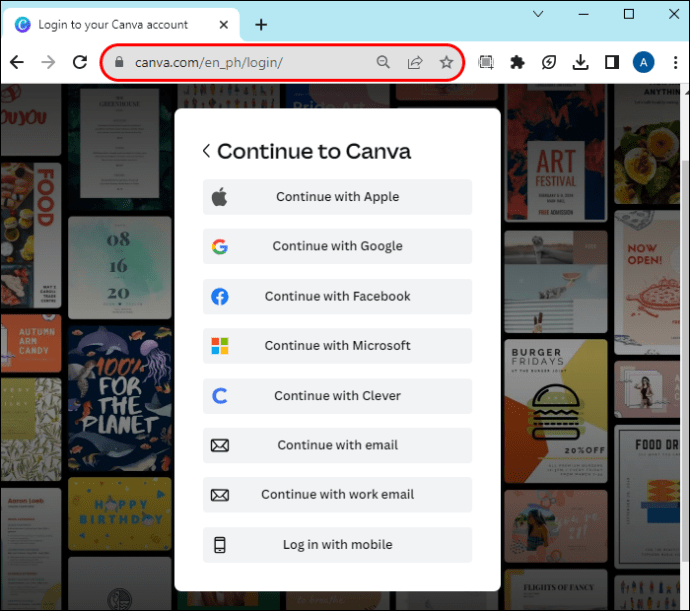The width and height of the screenshot is (690, 611).
Task: Open the zoom magnifier icon in address bar
Action: (x=383, y=62)
